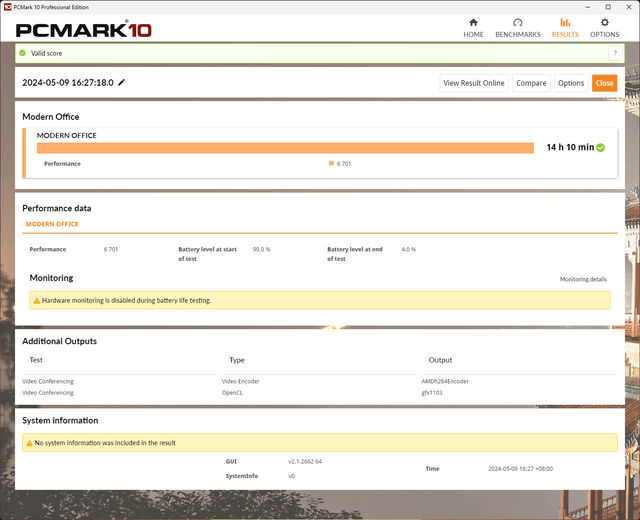Close the result with orange Close button
The image size is (640, 520).
[x=604, y=83]
